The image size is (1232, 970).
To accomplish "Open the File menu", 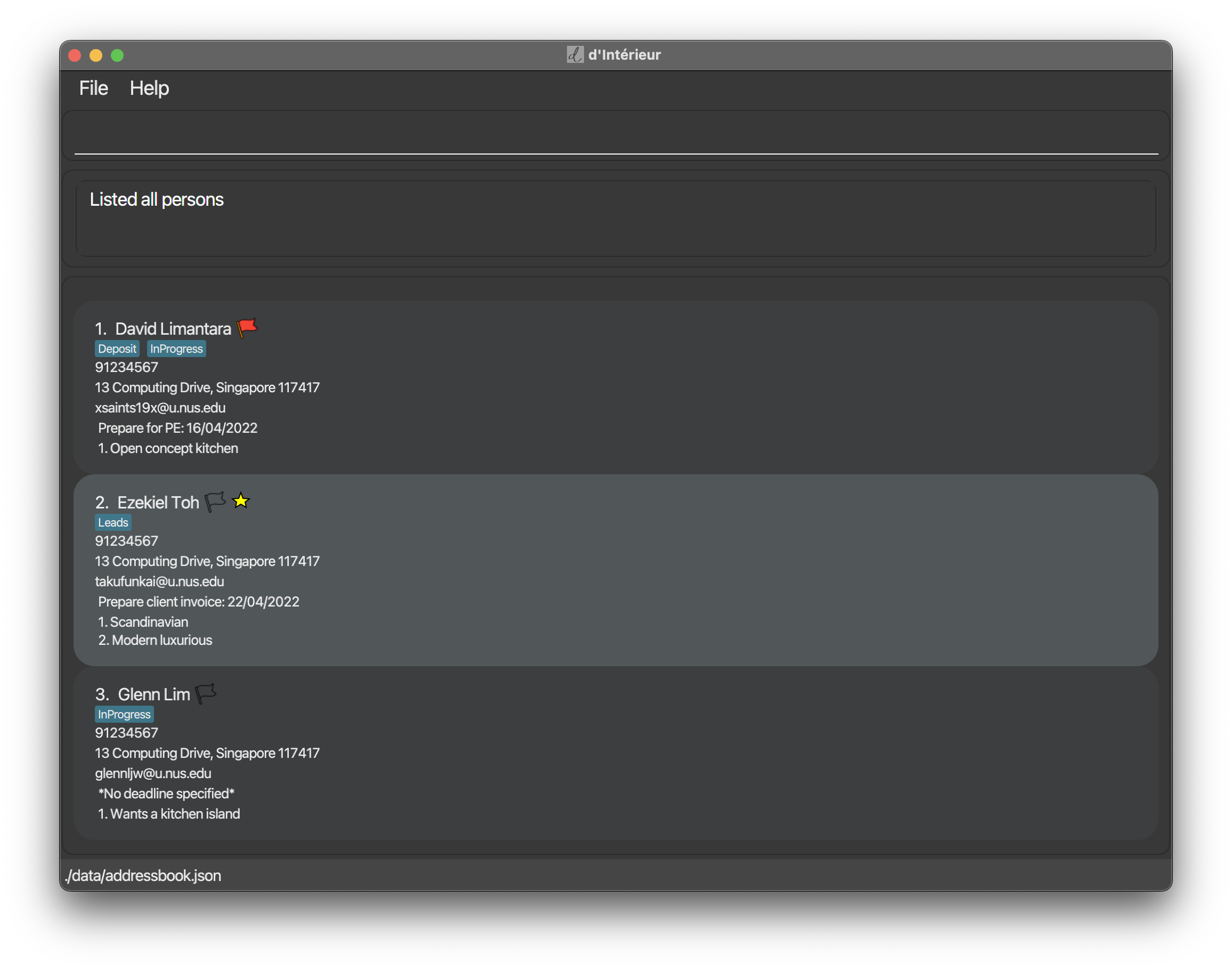I will coord(93,88).
